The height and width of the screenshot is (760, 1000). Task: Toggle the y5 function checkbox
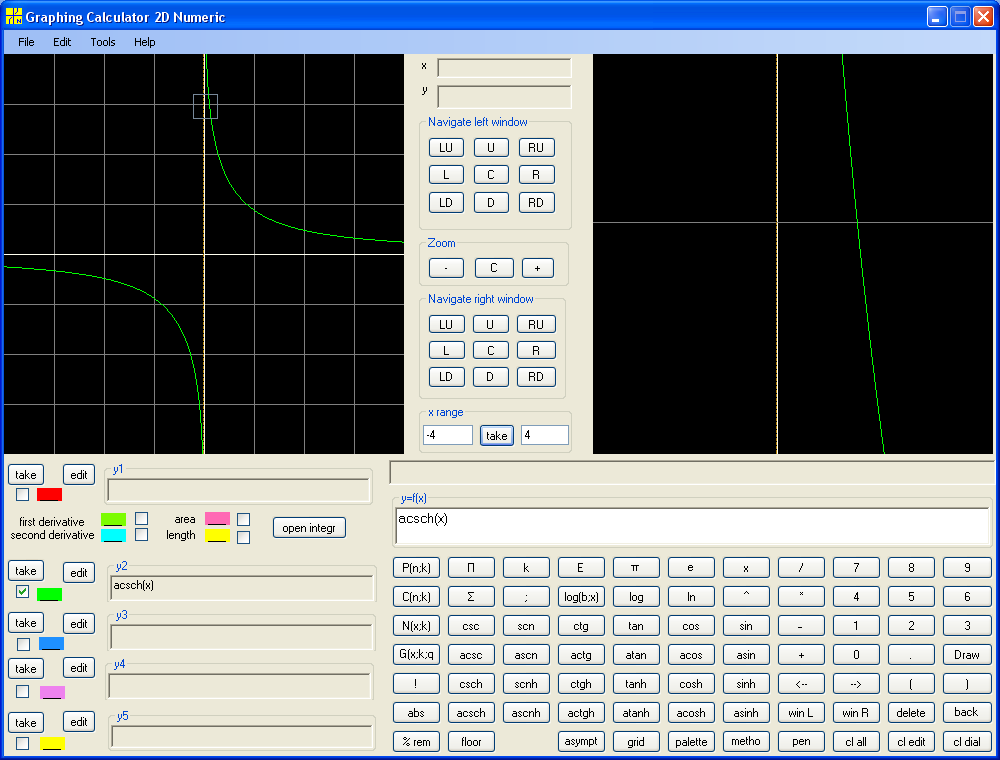(x=22, y=743)
